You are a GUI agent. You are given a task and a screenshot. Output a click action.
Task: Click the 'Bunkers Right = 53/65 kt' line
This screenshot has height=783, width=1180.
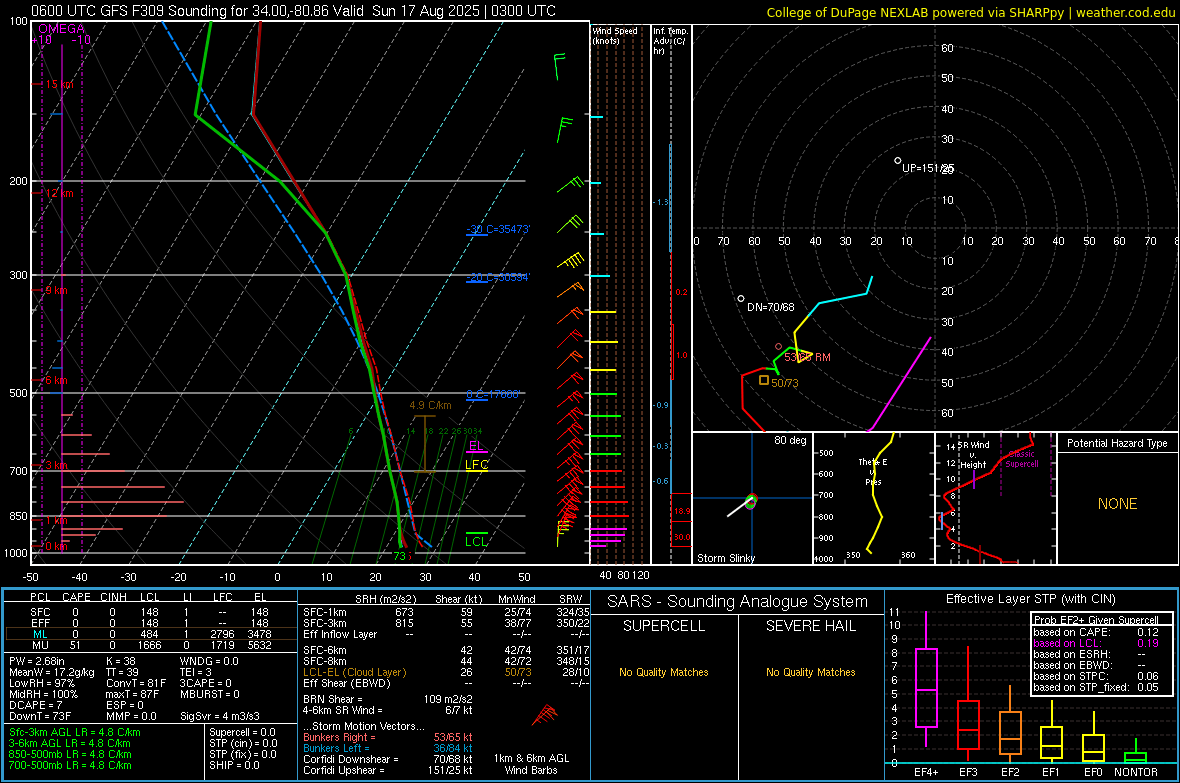(388, 737)
